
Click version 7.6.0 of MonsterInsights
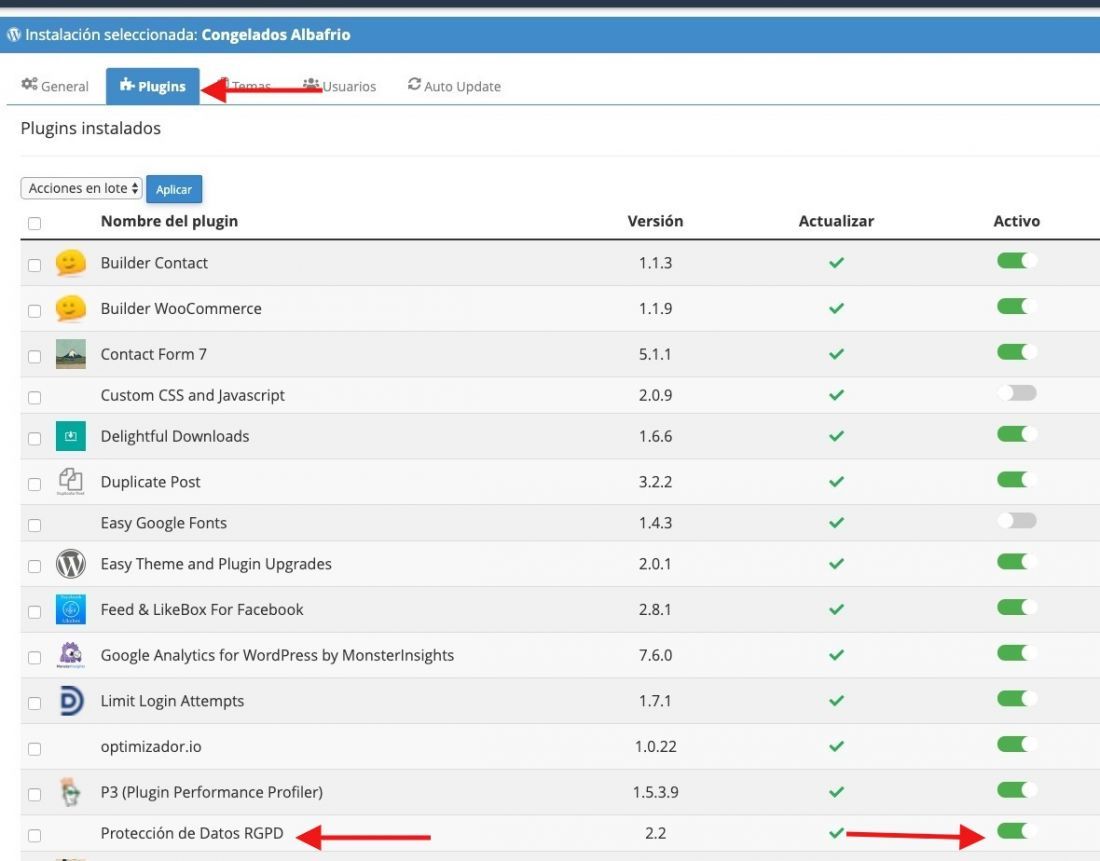tap(655, 655)
